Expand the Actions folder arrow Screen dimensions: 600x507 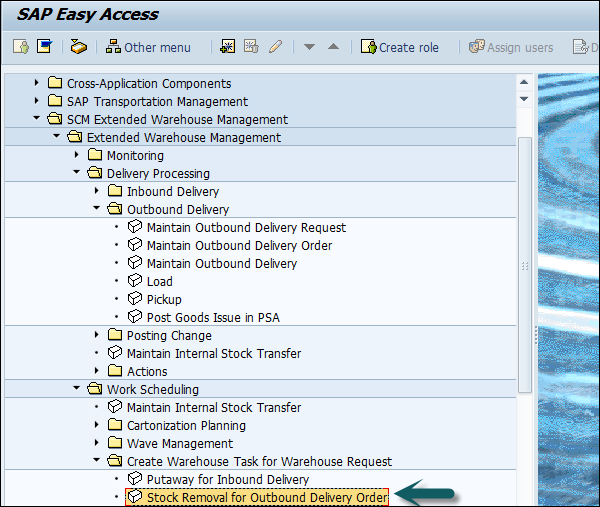coord(96,370)
